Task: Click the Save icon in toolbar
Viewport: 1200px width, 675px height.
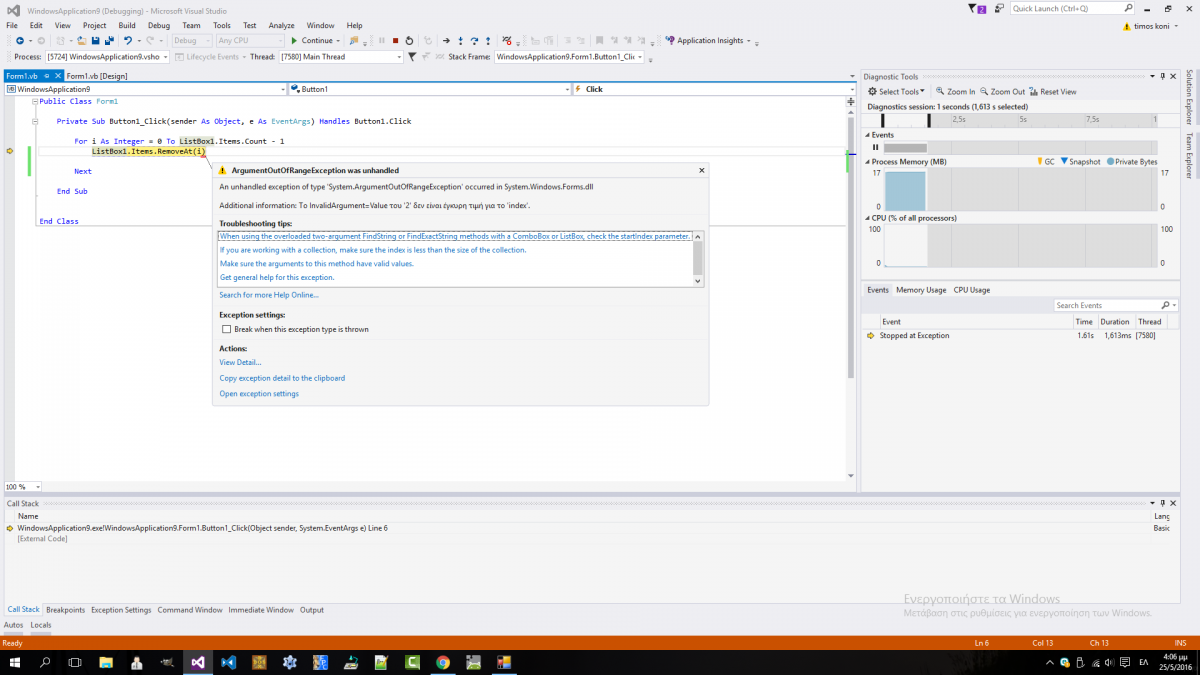Action: (95, 41)
